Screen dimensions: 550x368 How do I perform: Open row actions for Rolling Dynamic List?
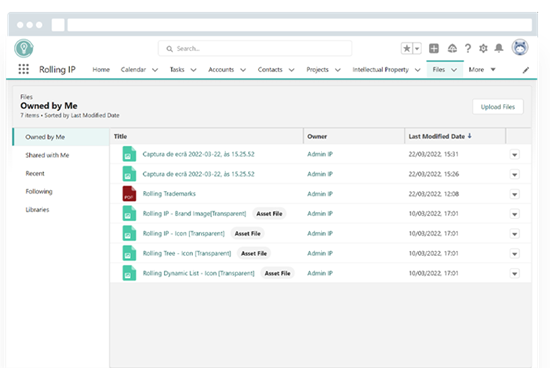(515, 274)
